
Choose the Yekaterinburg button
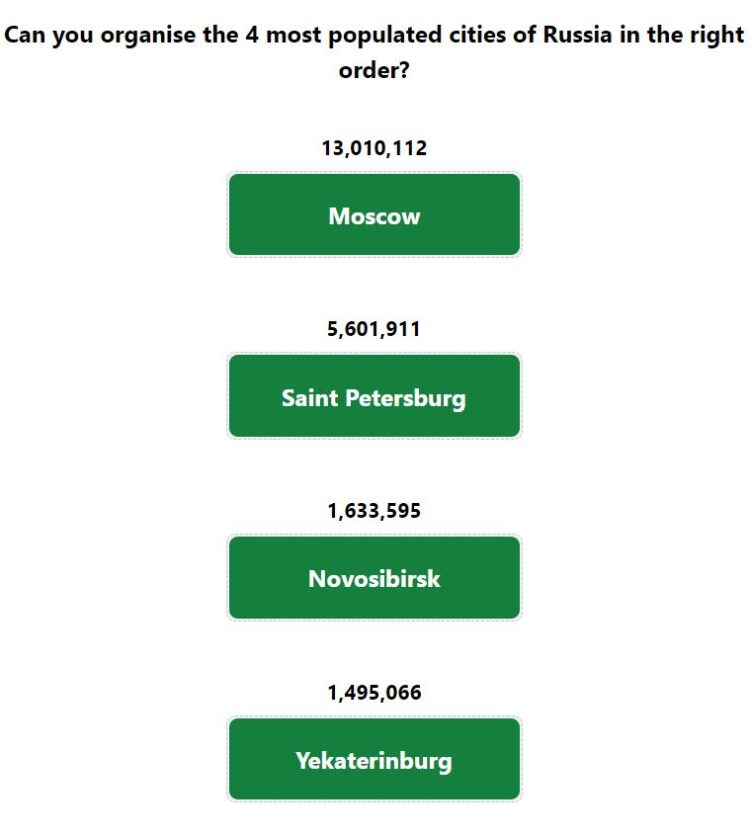[x=374, y=760]
